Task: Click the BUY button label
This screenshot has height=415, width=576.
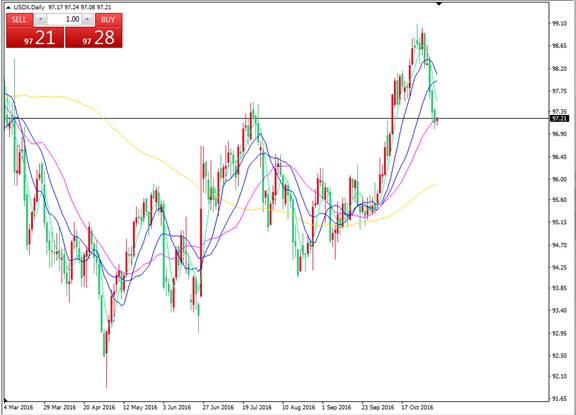Action: click(x=108, y=20)
